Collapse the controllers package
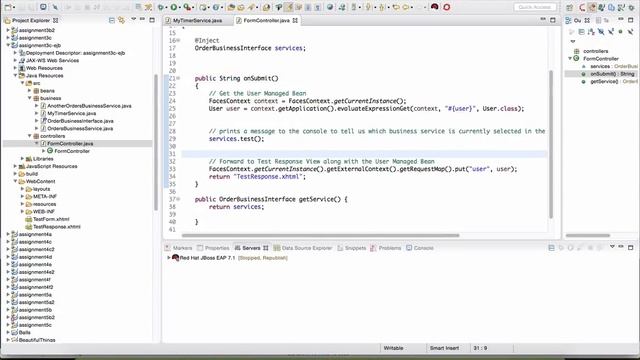Viewport: 640px width, 360px height. pyautogui.click(x=30, y=136)
